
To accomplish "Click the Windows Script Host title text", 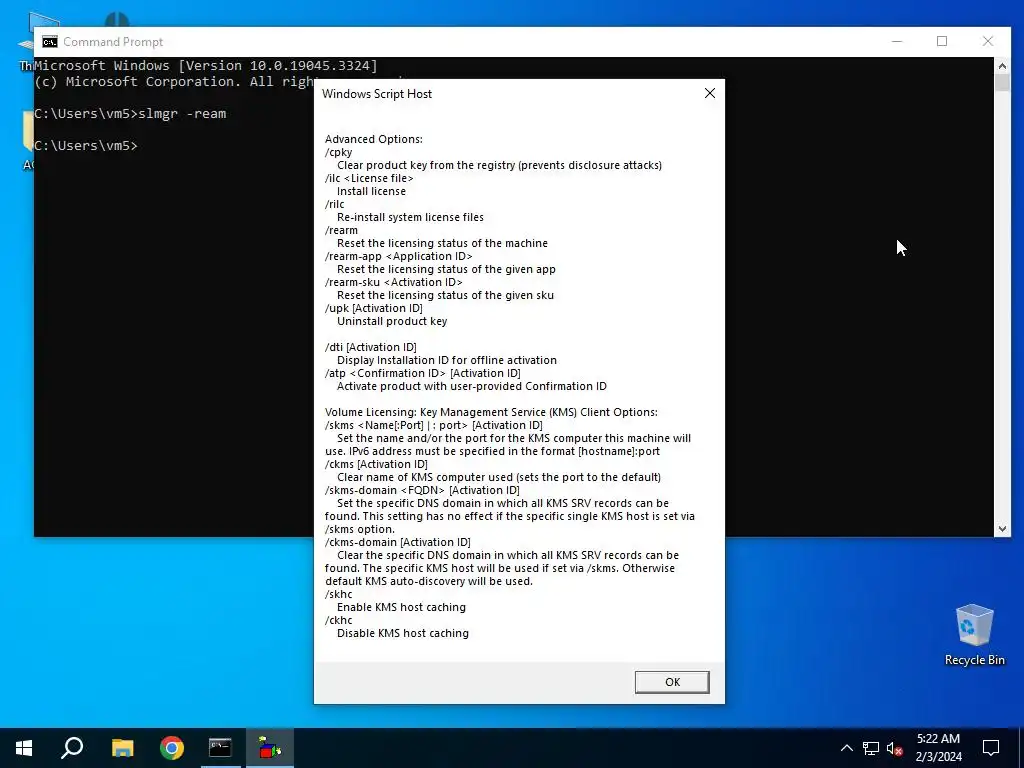I will point(377,93).
